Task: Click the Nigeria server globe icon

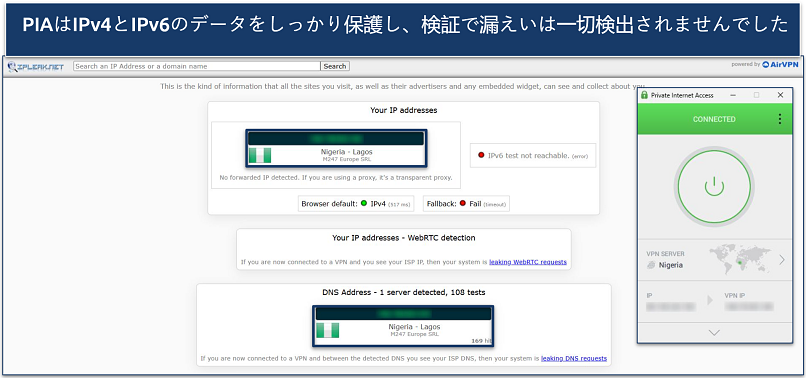Action: tap(651, 265)
